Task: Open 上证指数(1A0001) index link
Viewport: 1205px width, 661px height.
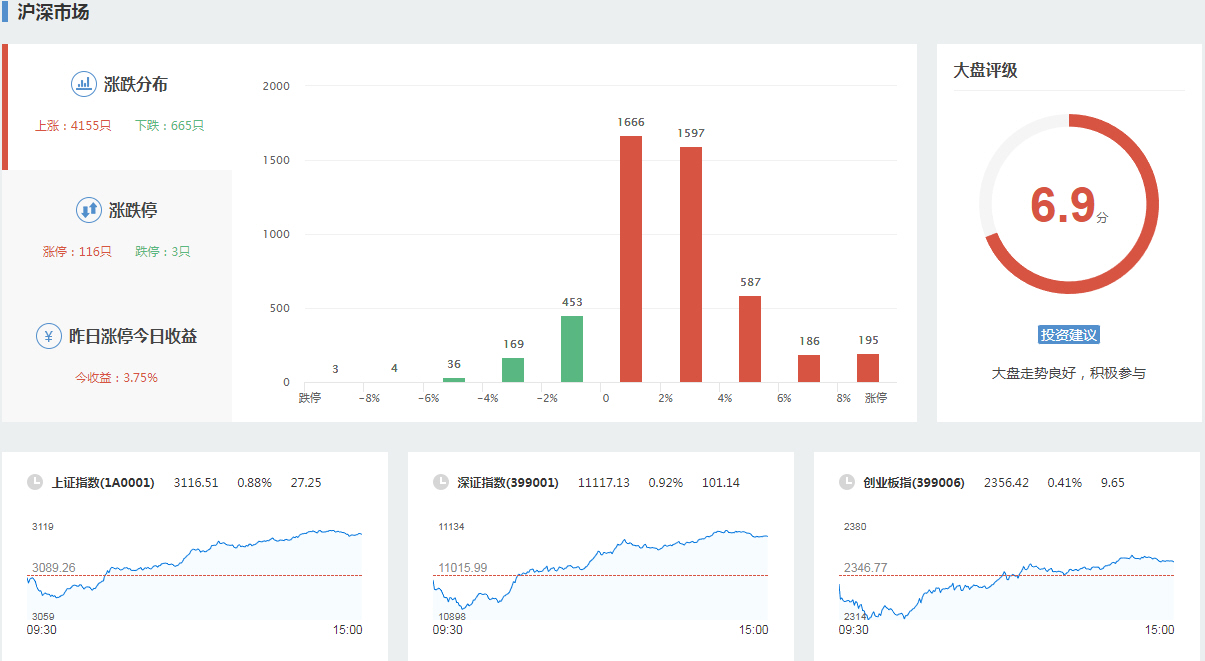Action: coord(103,483)
